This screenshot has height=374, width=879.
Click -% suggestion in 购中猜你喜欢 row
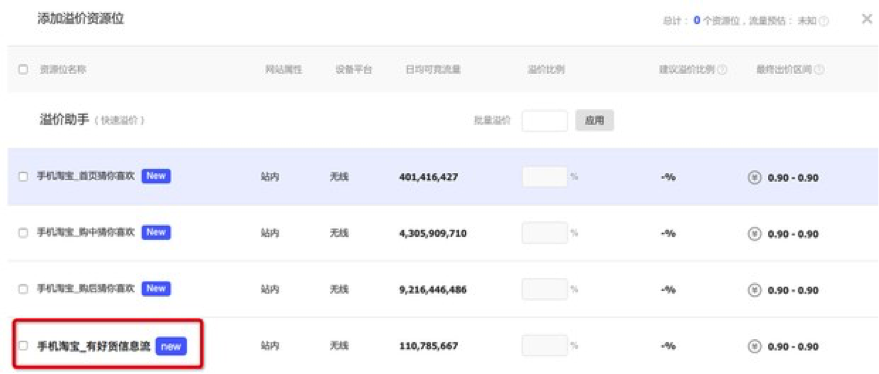point(668,234)
